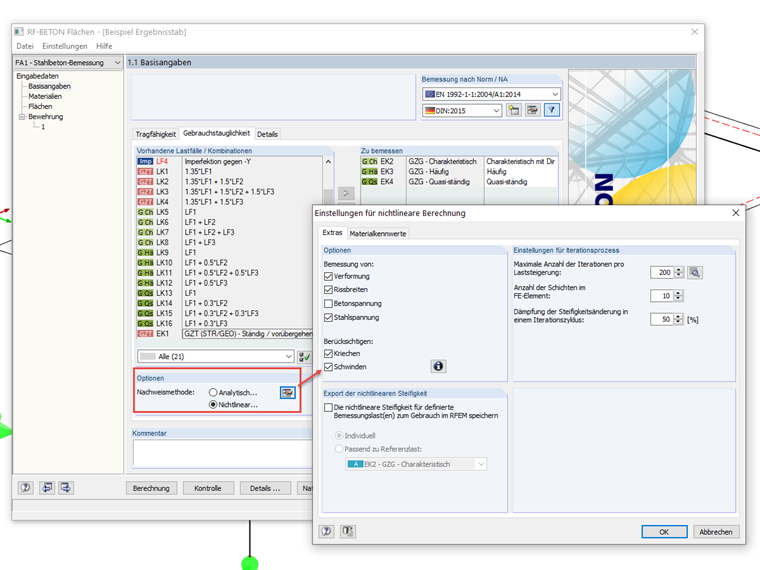Click the magnifier icon beside iterations field
The height and width of the screenshot is (570, 760).
pyautogui.click(x=695, y=272)
